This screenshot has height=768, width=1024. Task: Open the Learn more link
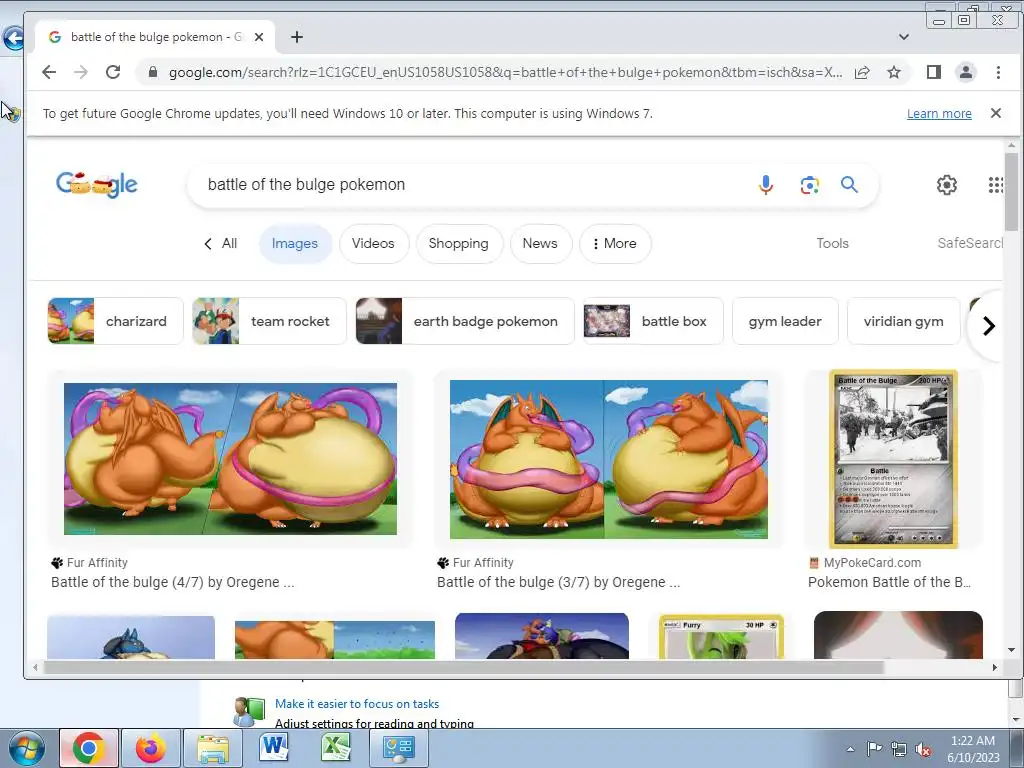click(939, 114)
